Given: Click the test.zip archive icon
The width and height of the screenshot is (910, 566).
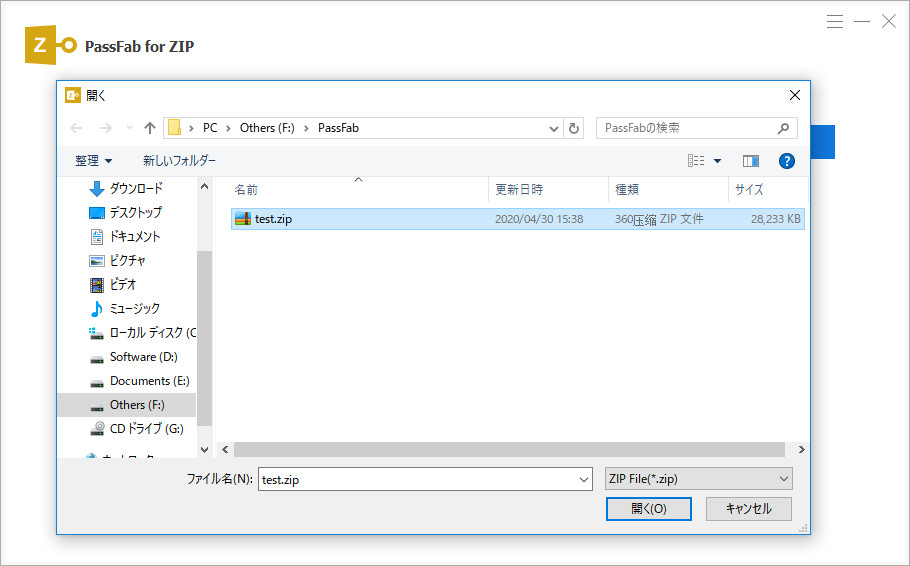Looking at the screenshot, I should click(x=243, y=219).
